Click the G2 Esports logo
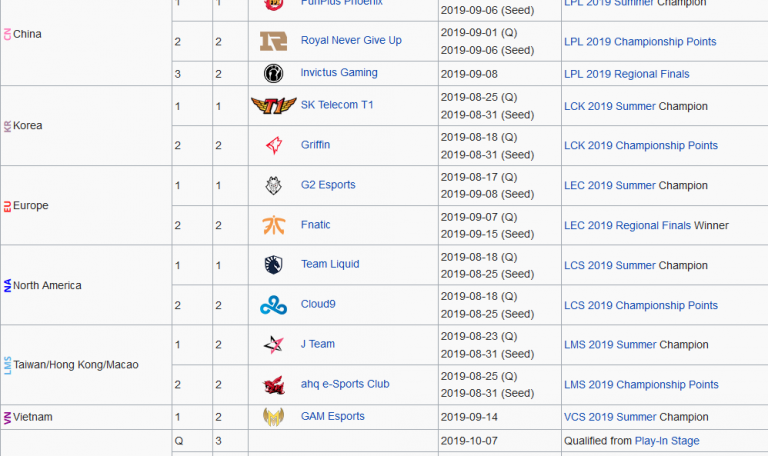The height and width of the screenshot is (456, 768). (x=273, y=185)
